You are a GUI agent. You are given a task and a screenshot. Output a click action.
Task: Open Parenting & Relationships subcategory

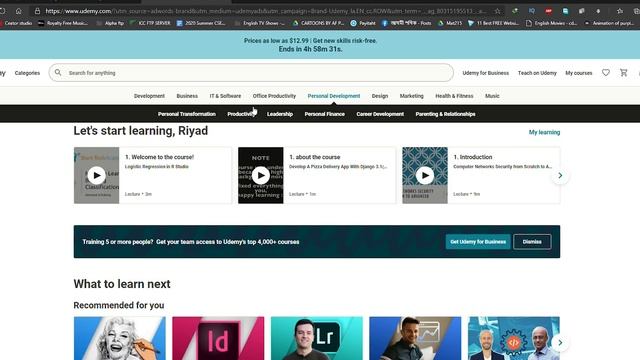(445, 114)
